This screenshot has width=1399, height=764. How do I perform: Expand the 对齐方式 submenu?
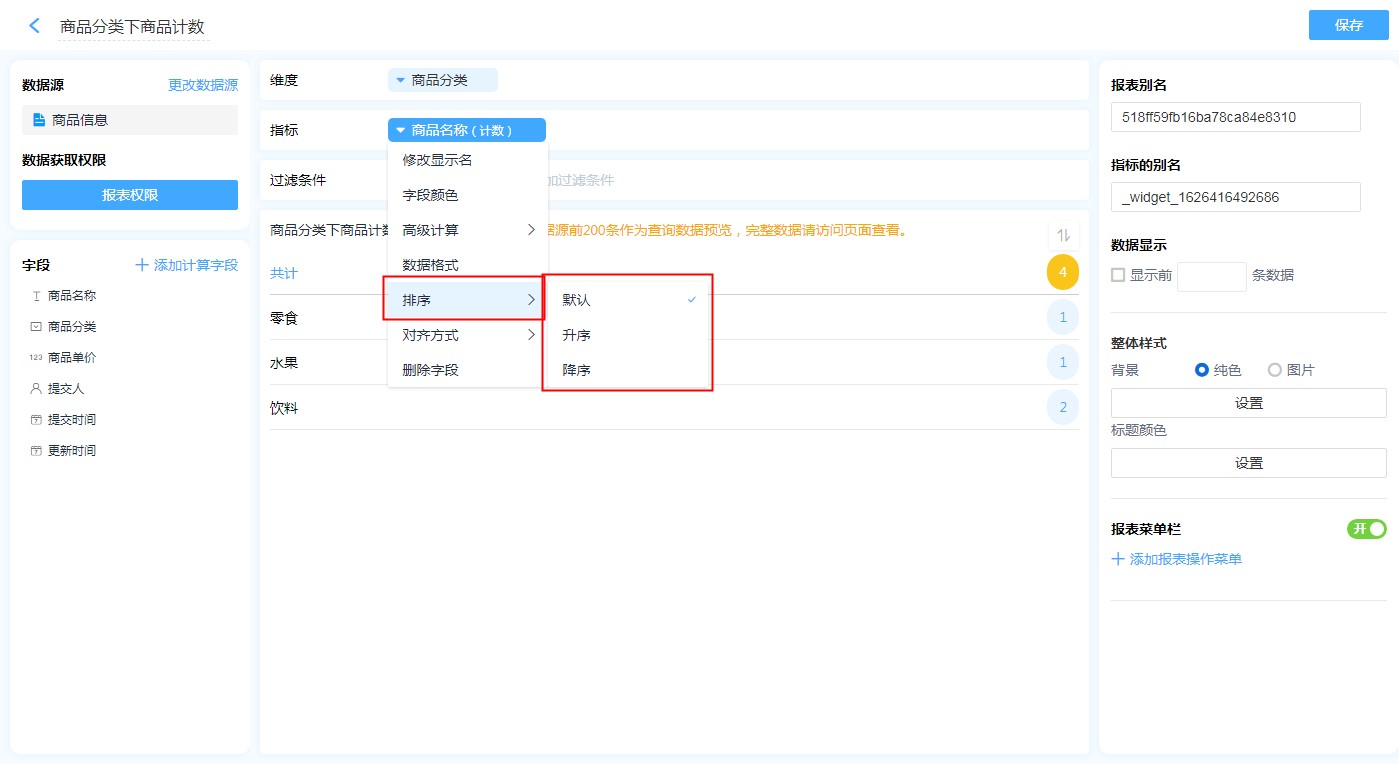467,335
